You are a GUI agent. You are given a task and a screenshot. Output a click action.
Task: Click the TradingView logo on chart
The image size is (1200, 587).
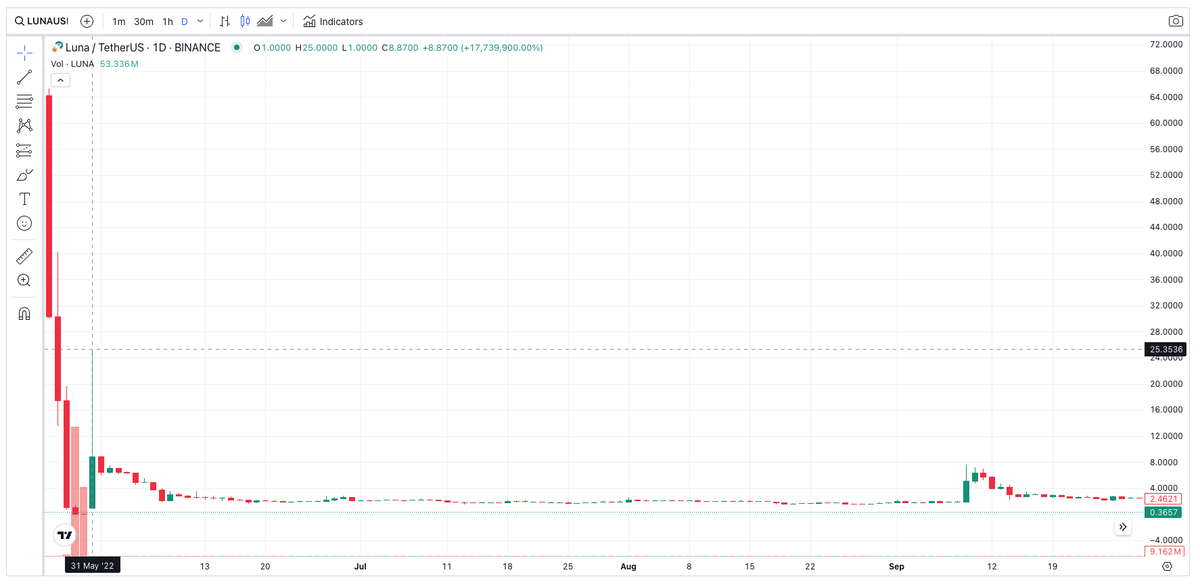[65, 536]
